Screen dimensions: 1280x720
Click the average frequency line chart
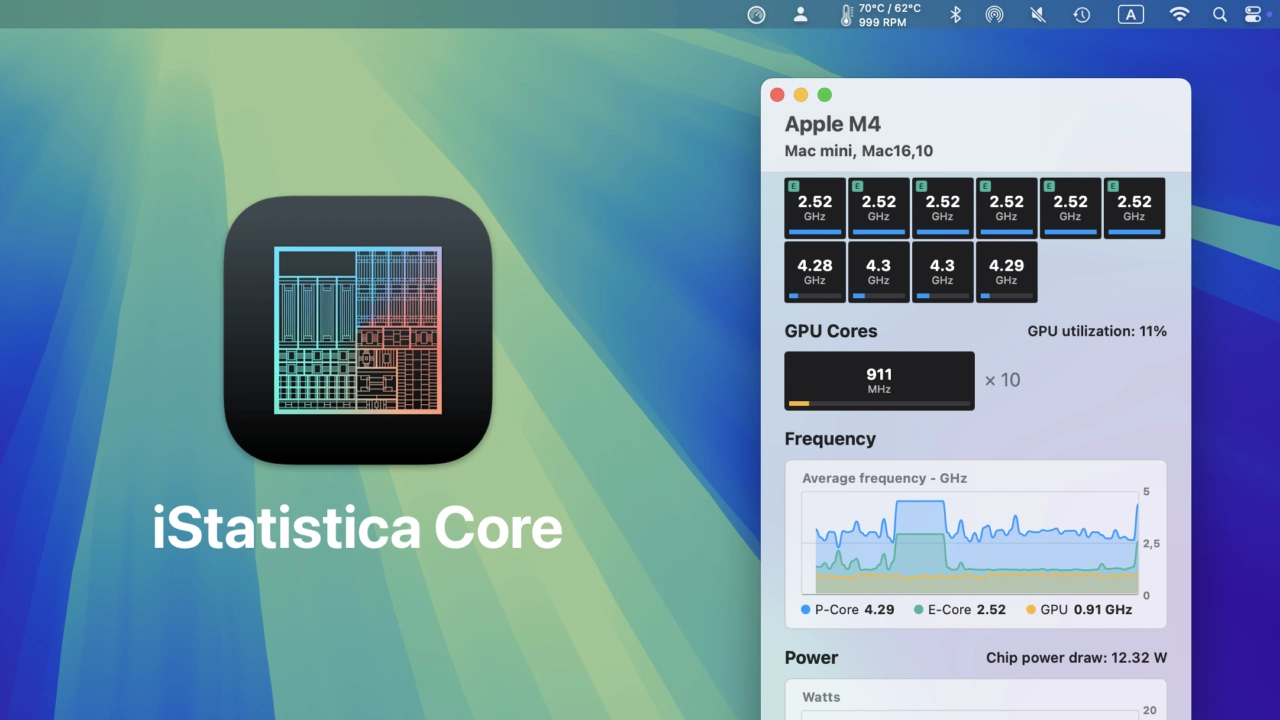pyautogui.click(x=970, y=544)
